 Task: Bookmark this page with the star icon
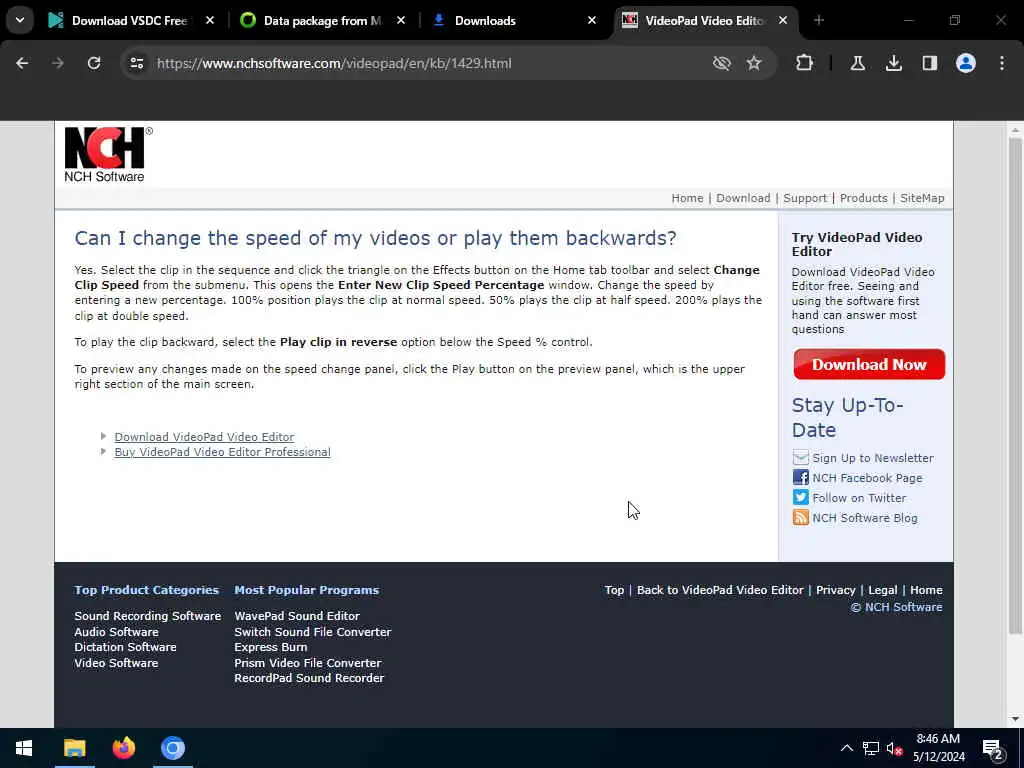(754, 63)
